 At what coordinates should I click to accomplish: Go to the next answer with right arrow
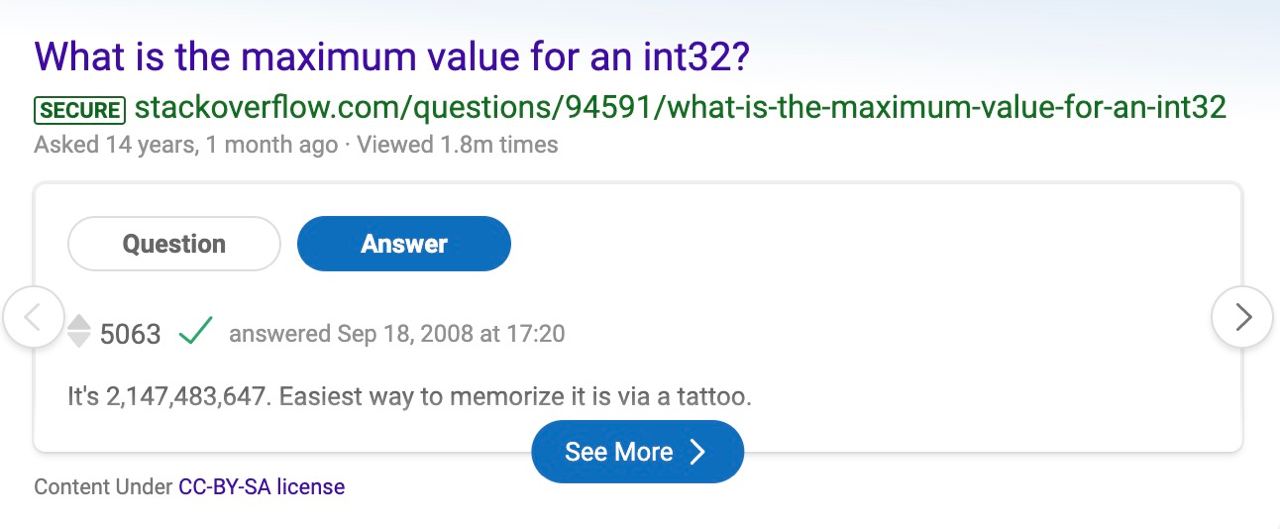[x=1242, y=317]
